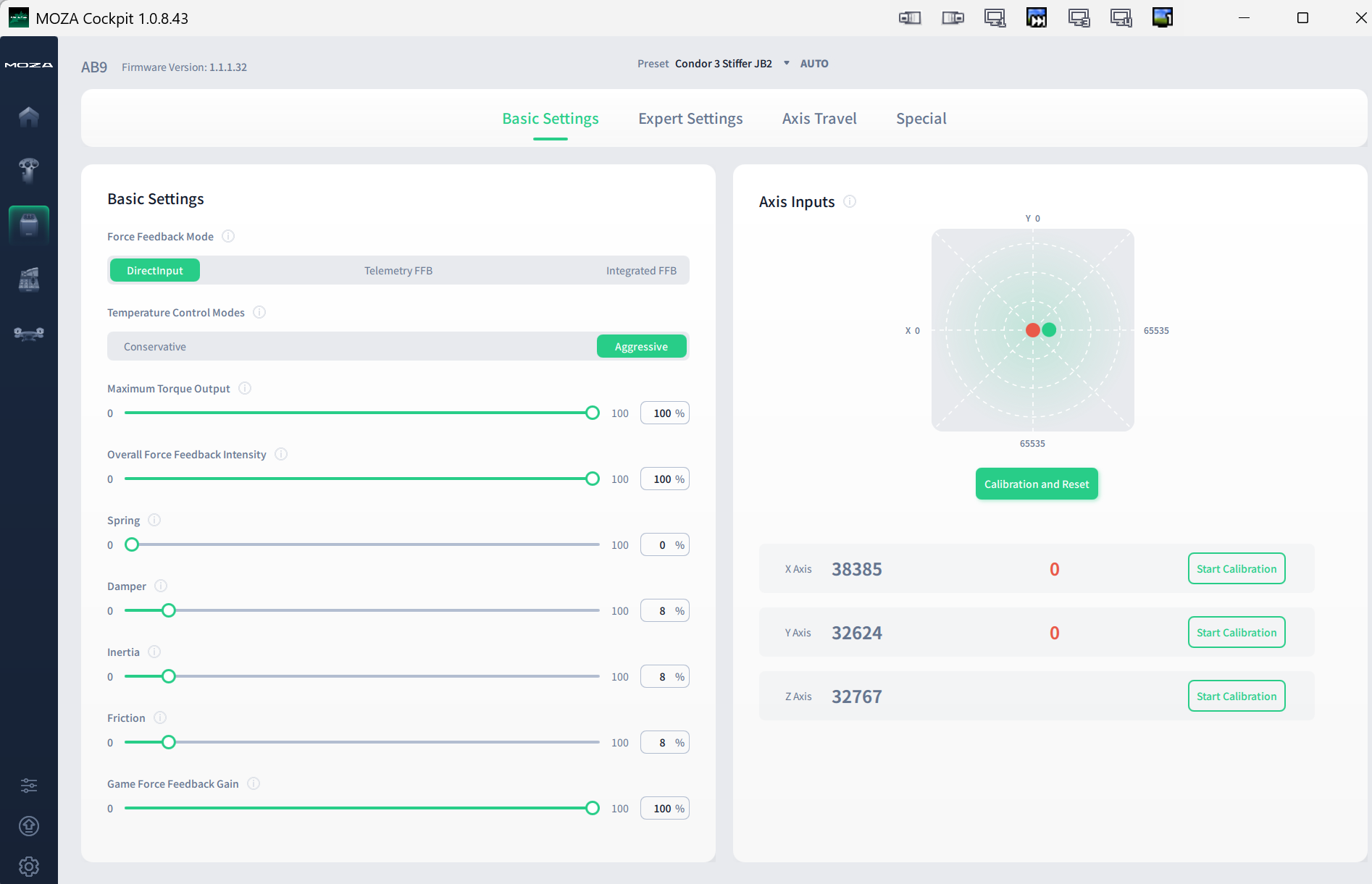The width and height of the screenshot is (1372, 884).
Task: Click the X Axis value 38385
Action: 857,569
